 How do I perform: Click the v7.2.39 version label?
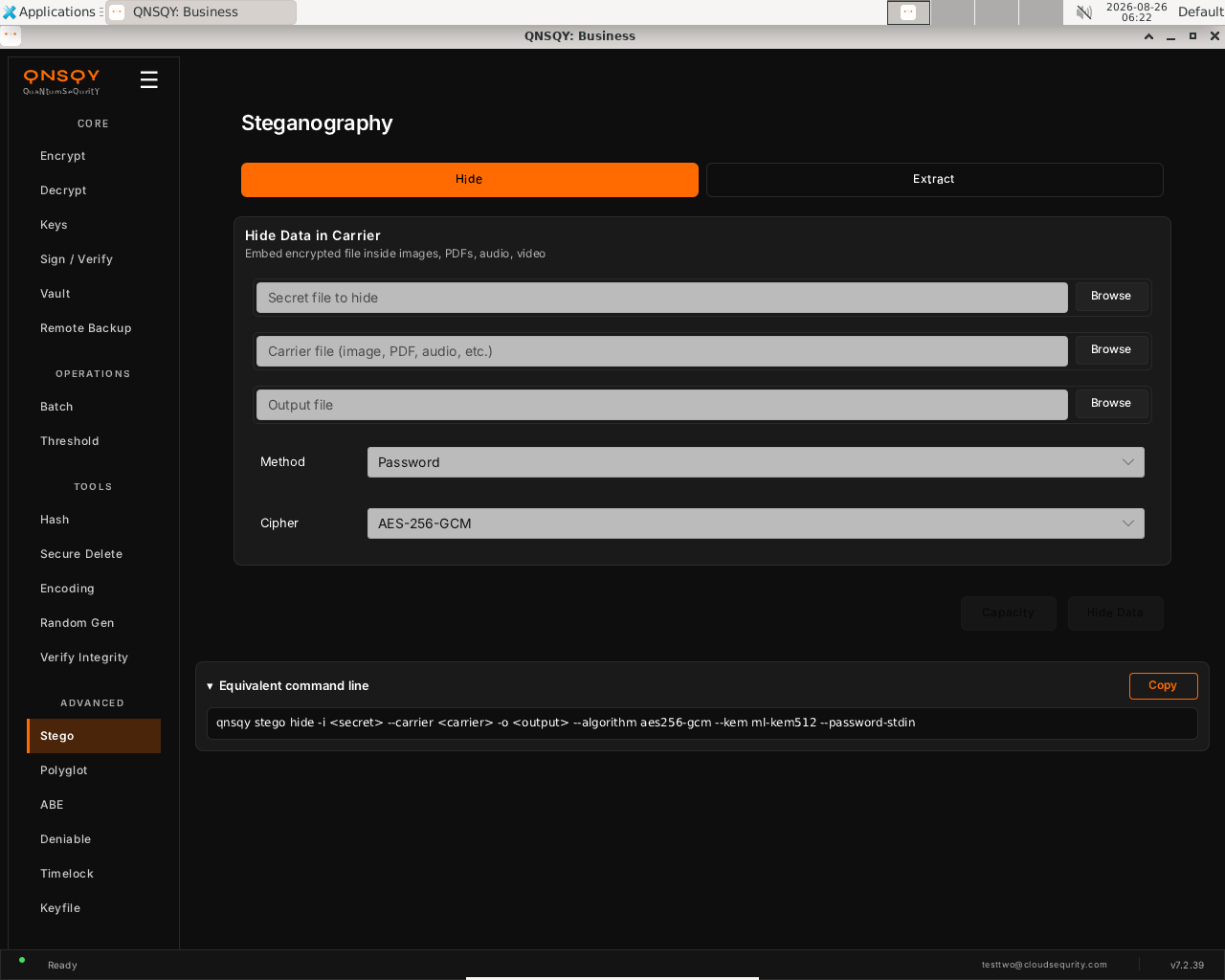[x=1187, y=965]
